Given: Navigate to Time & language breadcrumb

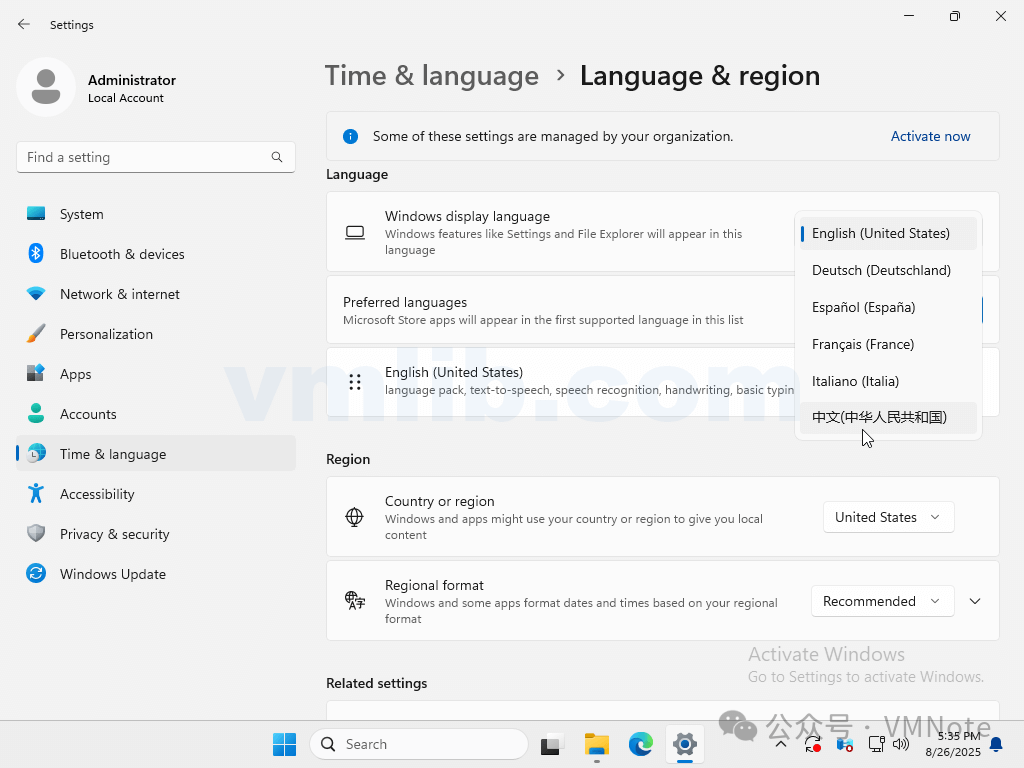Looking at the screenshot, I should 432,76.
